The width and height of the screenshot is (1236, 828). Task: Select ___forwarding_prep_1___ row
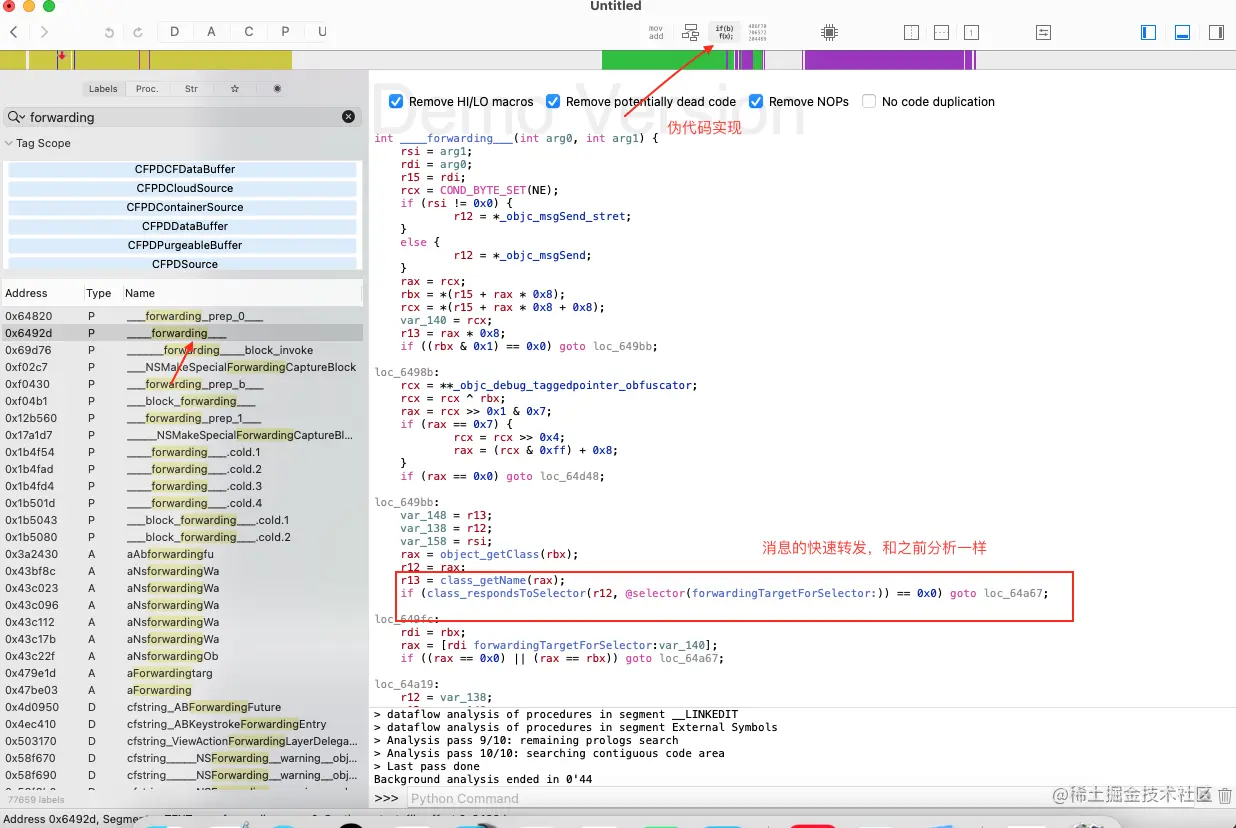[x=181, y=418]
